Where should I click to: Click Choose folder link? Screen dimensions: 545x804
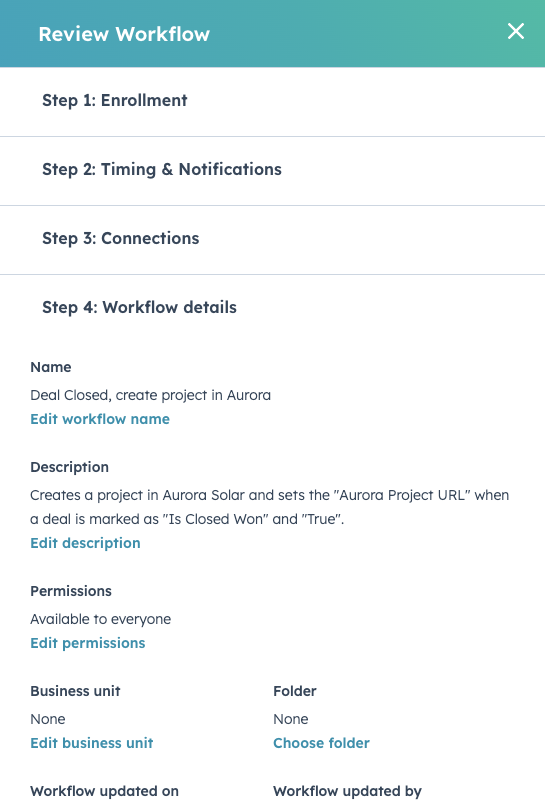pyautogui.click(x=321, y=743)
